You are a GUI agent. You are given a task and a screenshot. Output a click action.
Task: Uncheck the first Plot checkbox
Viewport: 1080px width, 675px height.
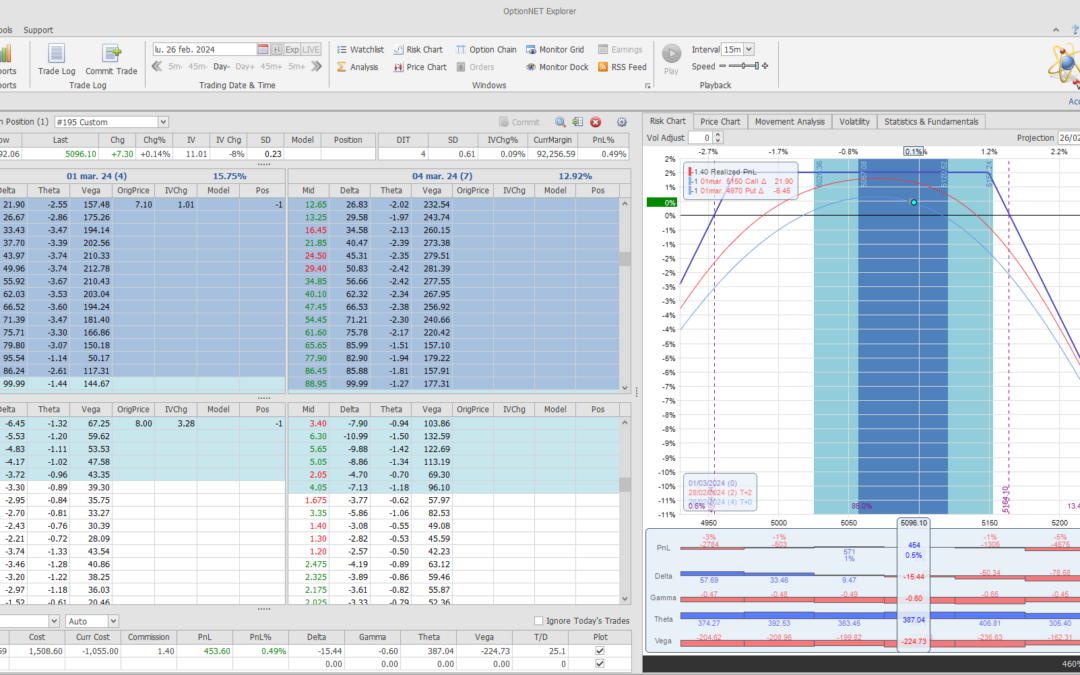coord(599,650)
